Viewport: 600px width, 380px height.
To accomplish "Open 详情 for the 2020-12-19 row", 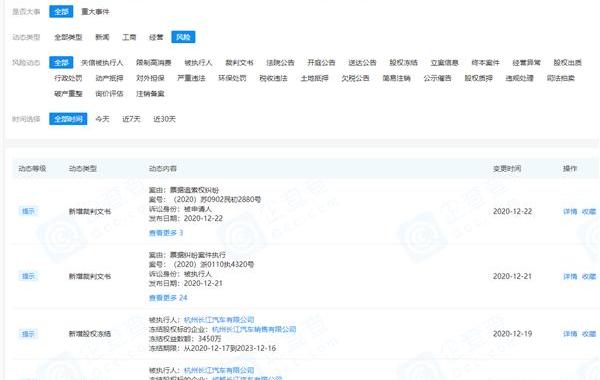I will pos(570,334).
